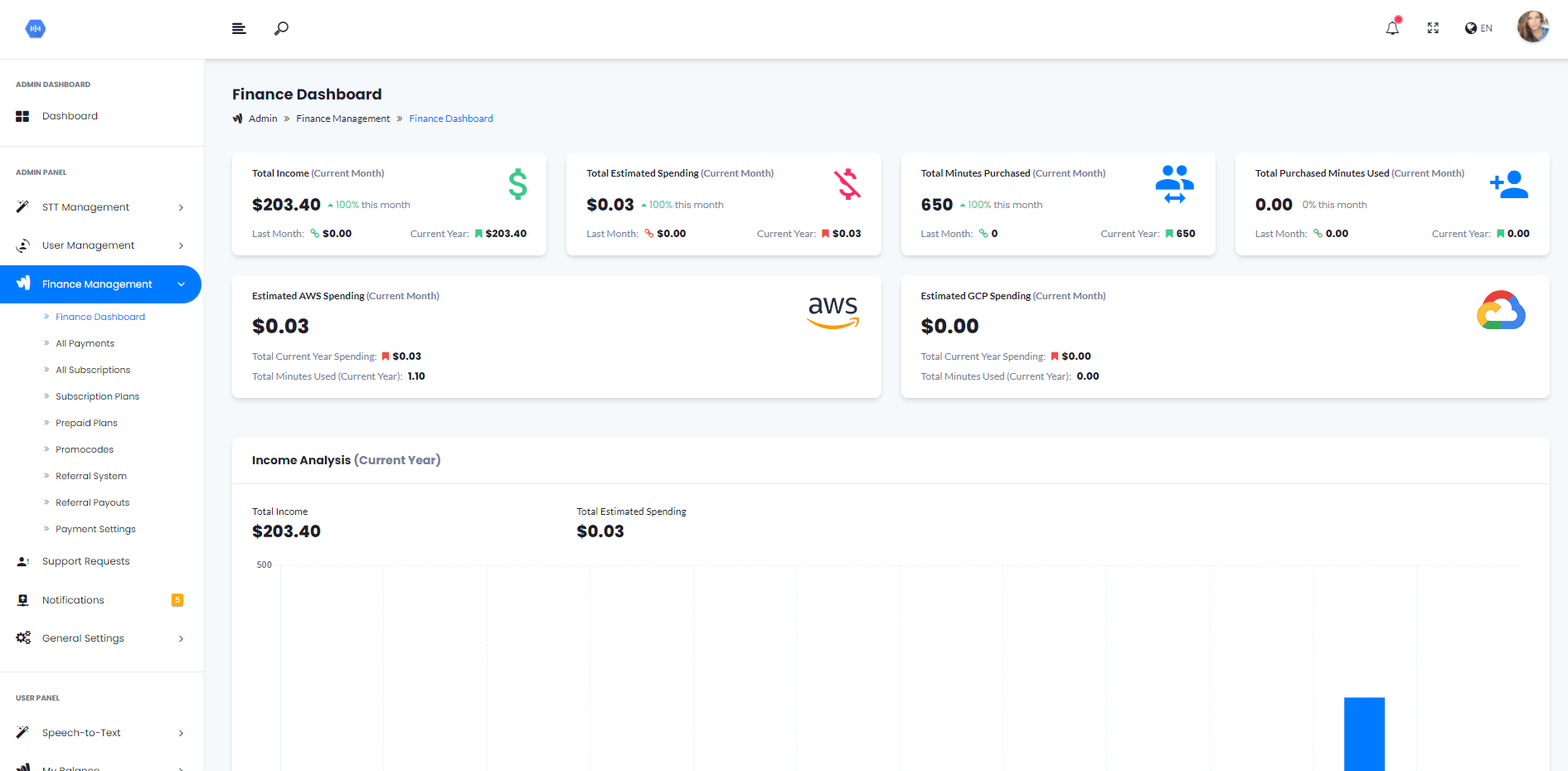The width and height of the screenshot is (1568, 771).
Task: Open the notifications bell icon
Action: (x=1392, y=28)
